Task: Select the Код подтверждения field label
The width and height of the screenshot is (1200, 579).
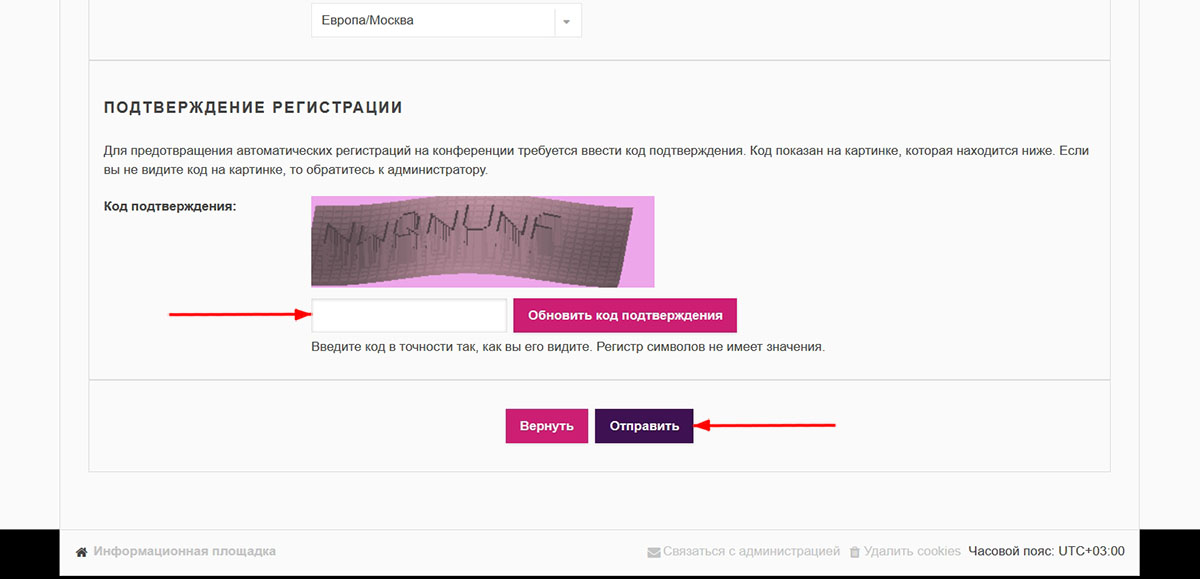Action: pyautogui.click(x=170, y=207)
